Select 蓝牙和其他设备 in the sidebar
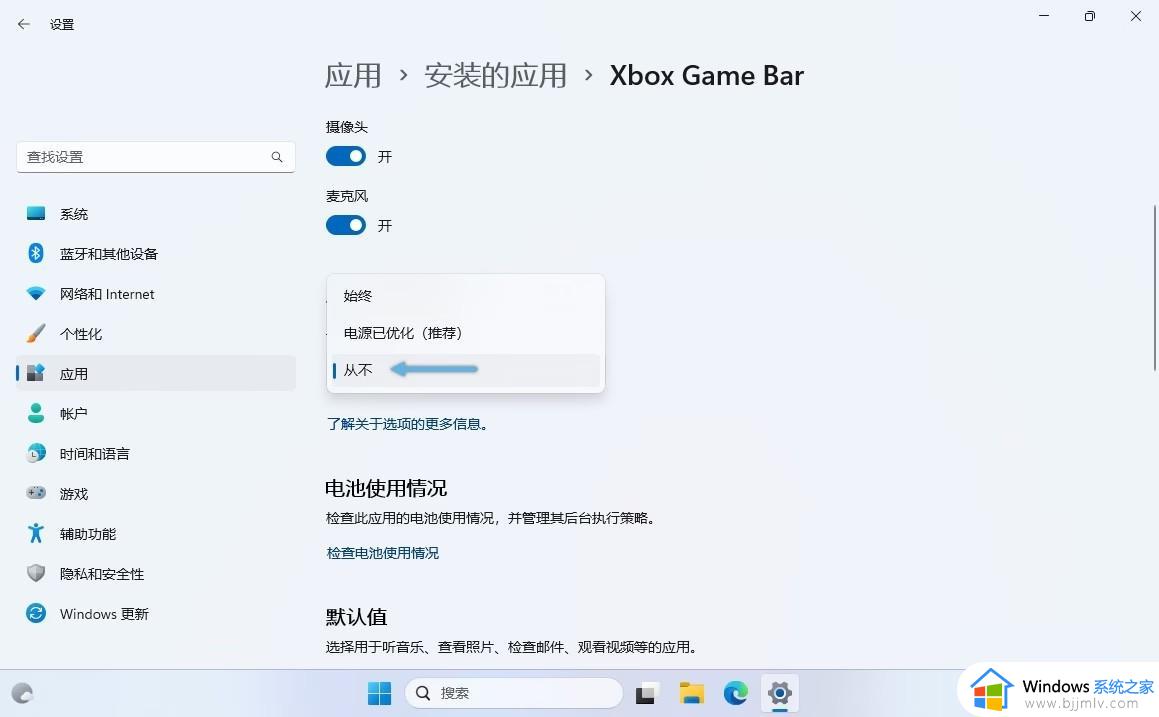Screen dimensions: 1159x717 156,254
